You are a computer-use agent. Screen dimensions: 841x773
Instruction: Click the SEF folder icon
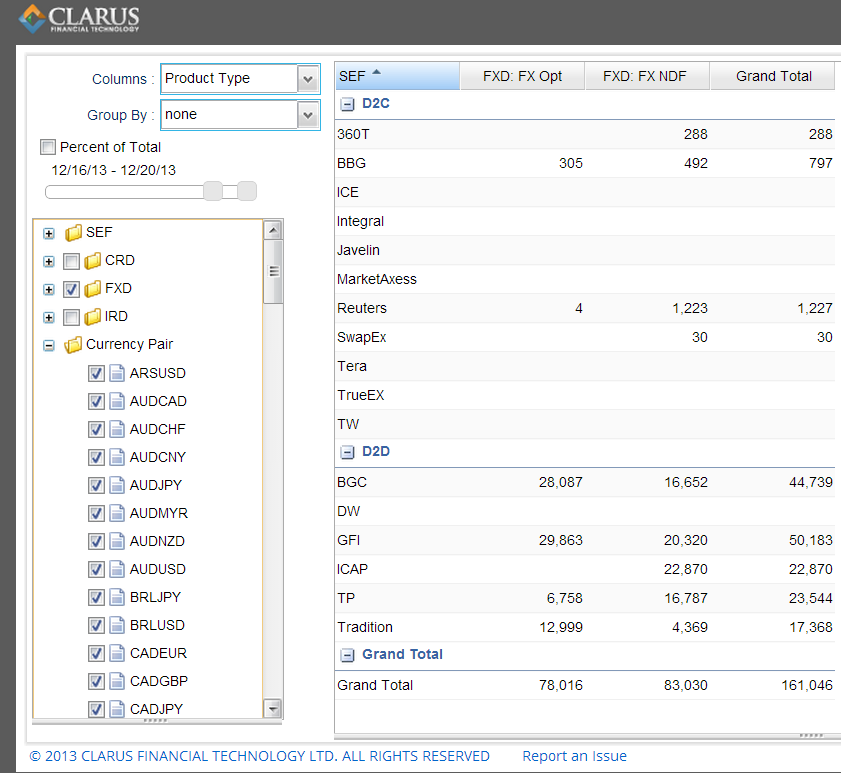pos(73,233)
